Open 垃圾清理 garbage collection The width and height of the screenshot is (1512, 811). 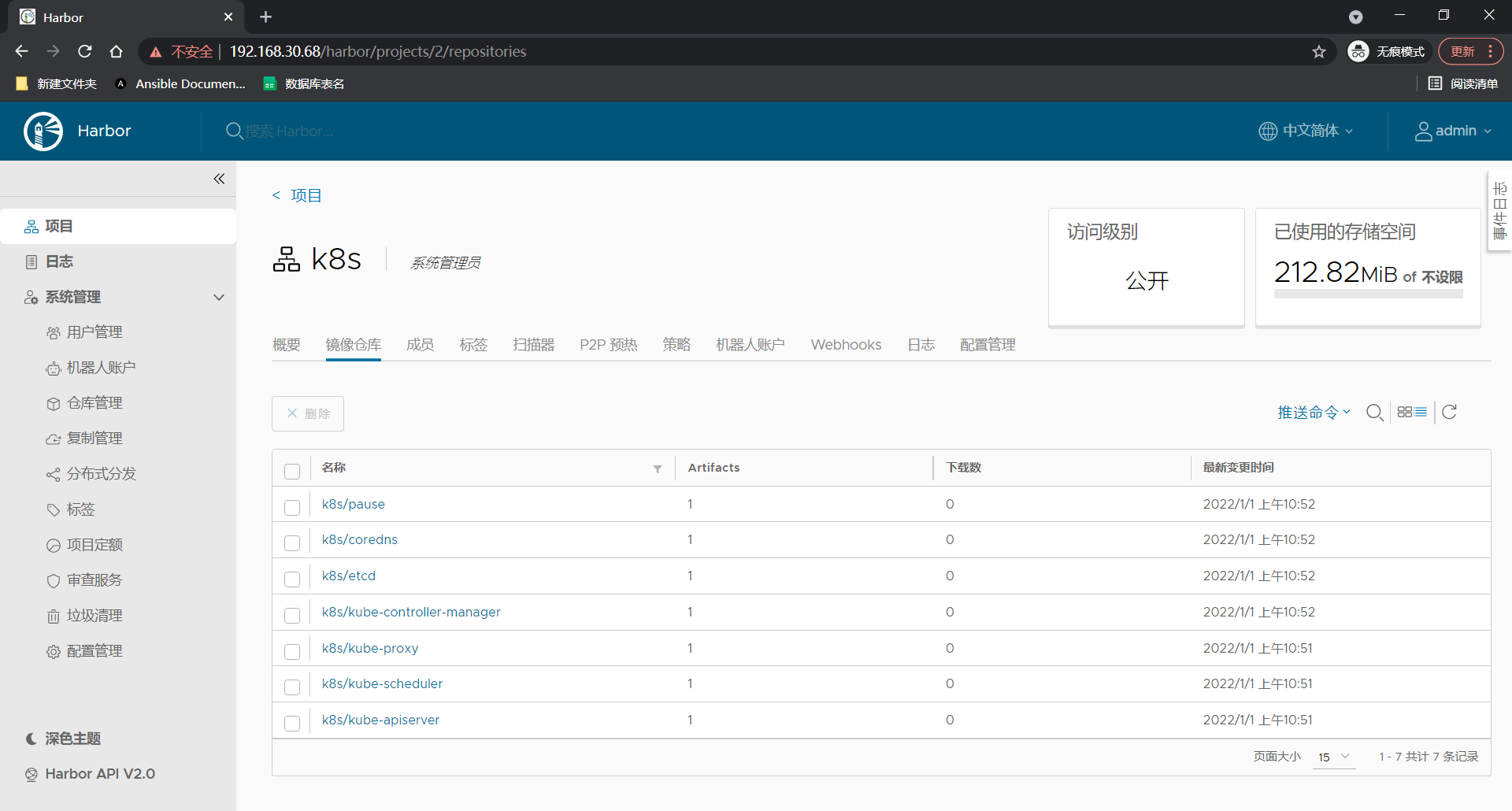84,616
